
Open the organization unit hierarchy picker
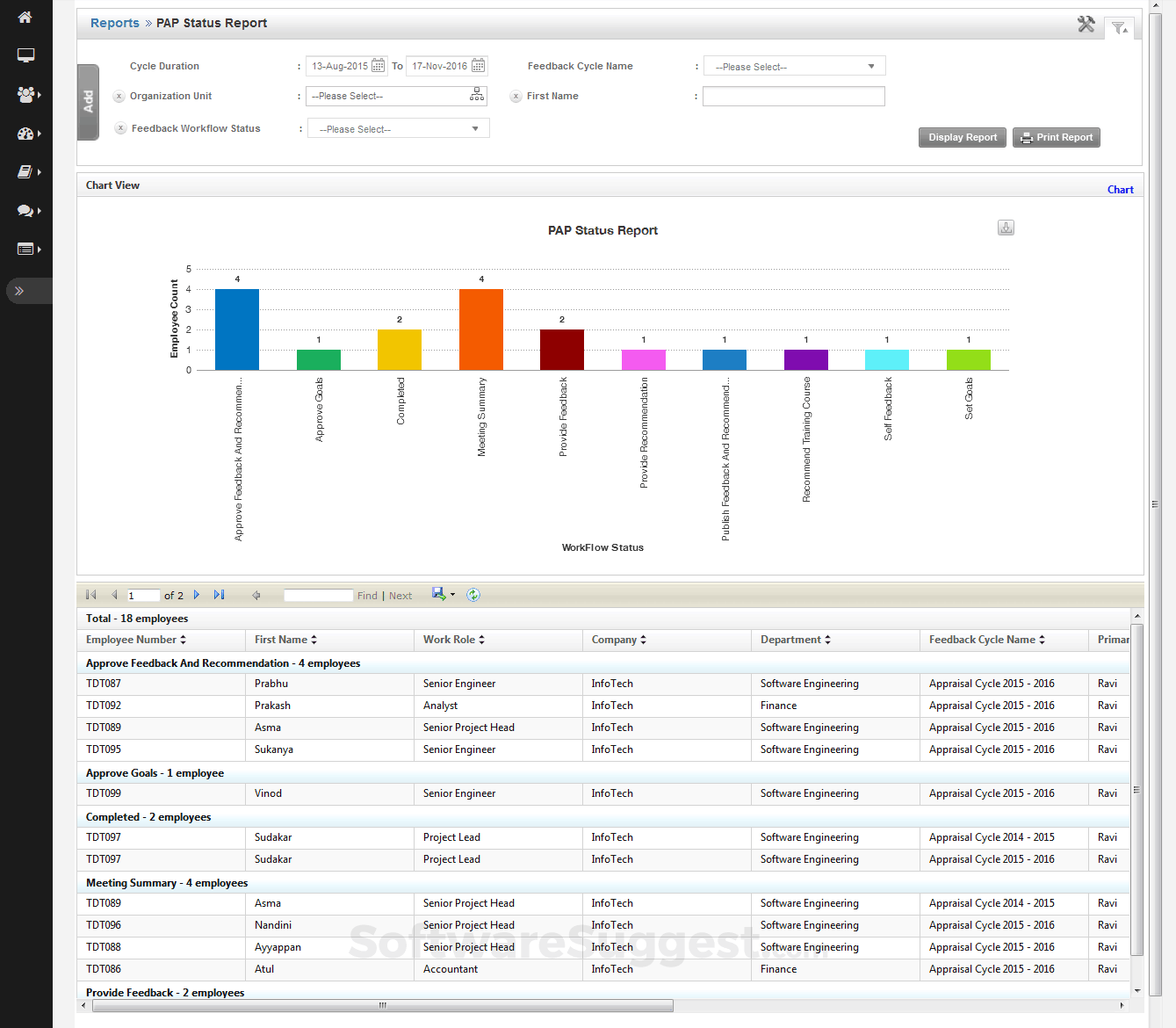pyautogui.click(x=477, y=96)
